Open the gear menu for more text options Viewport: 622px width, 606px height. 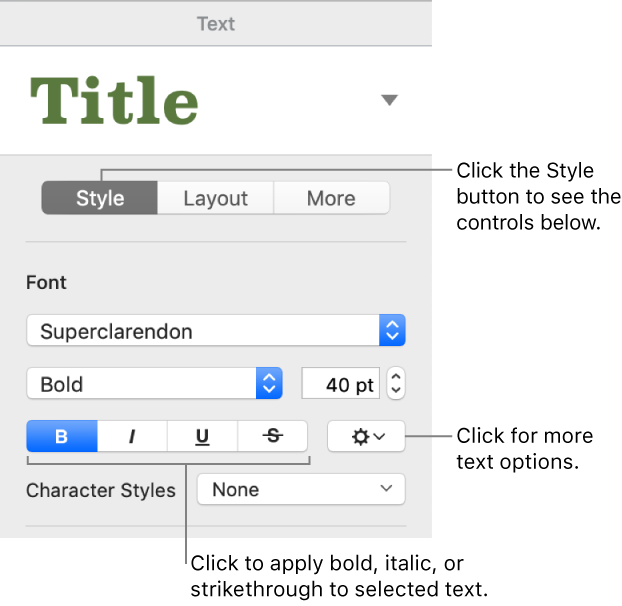click(365, 437)
